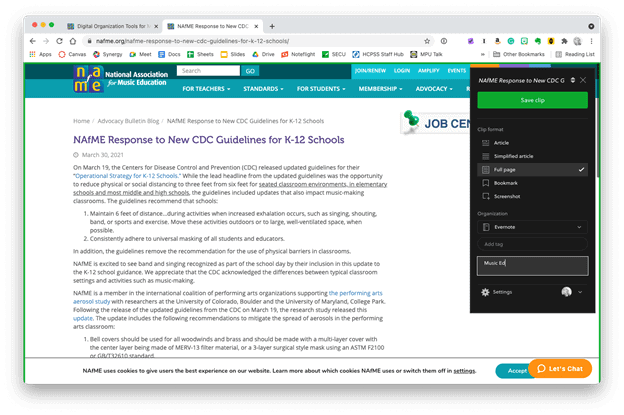Open the Docs bookmark

point(169,54)
